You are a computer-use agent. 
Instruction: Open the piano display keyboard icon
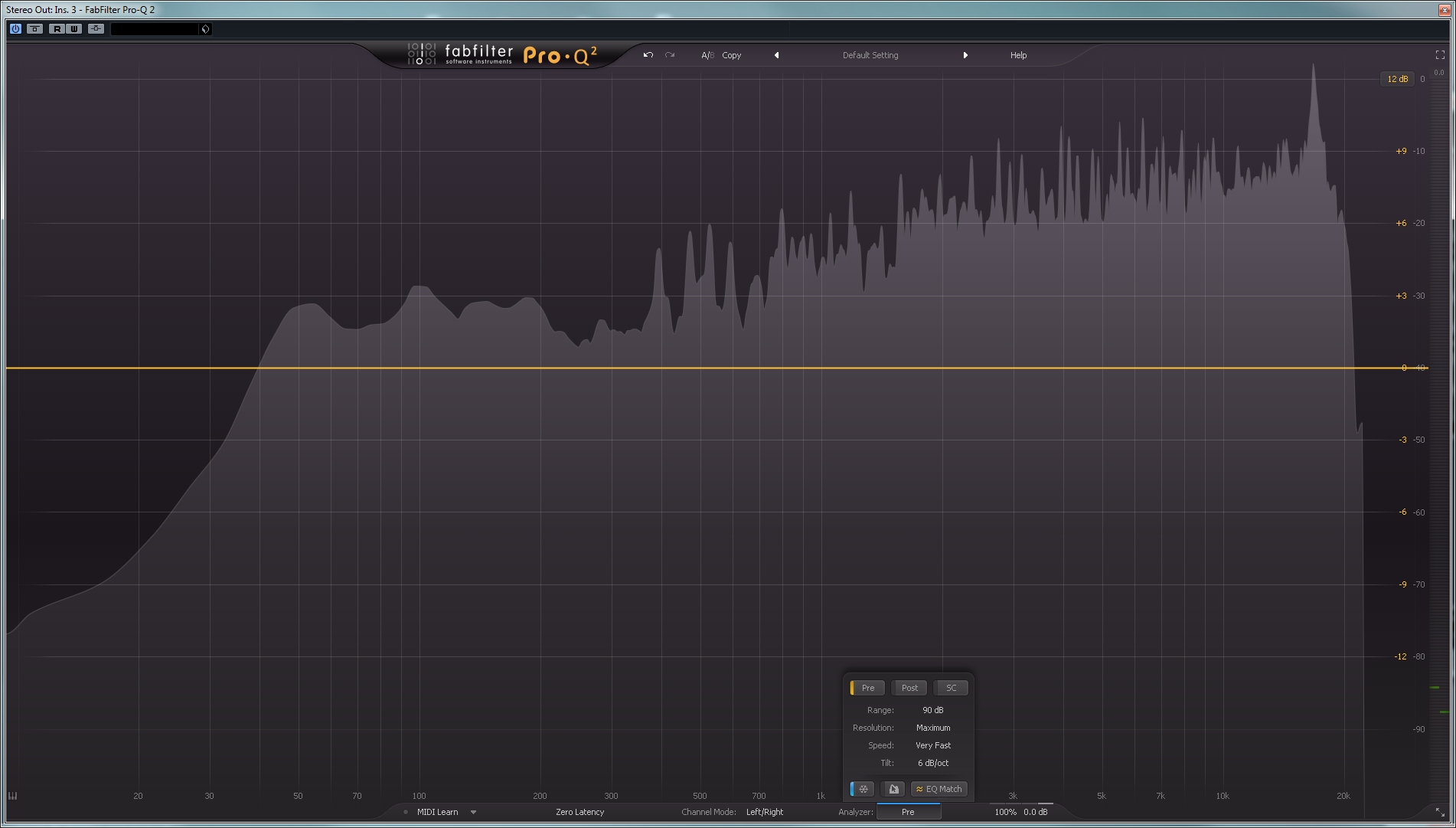pyautogui.click(x=13, y=796)
